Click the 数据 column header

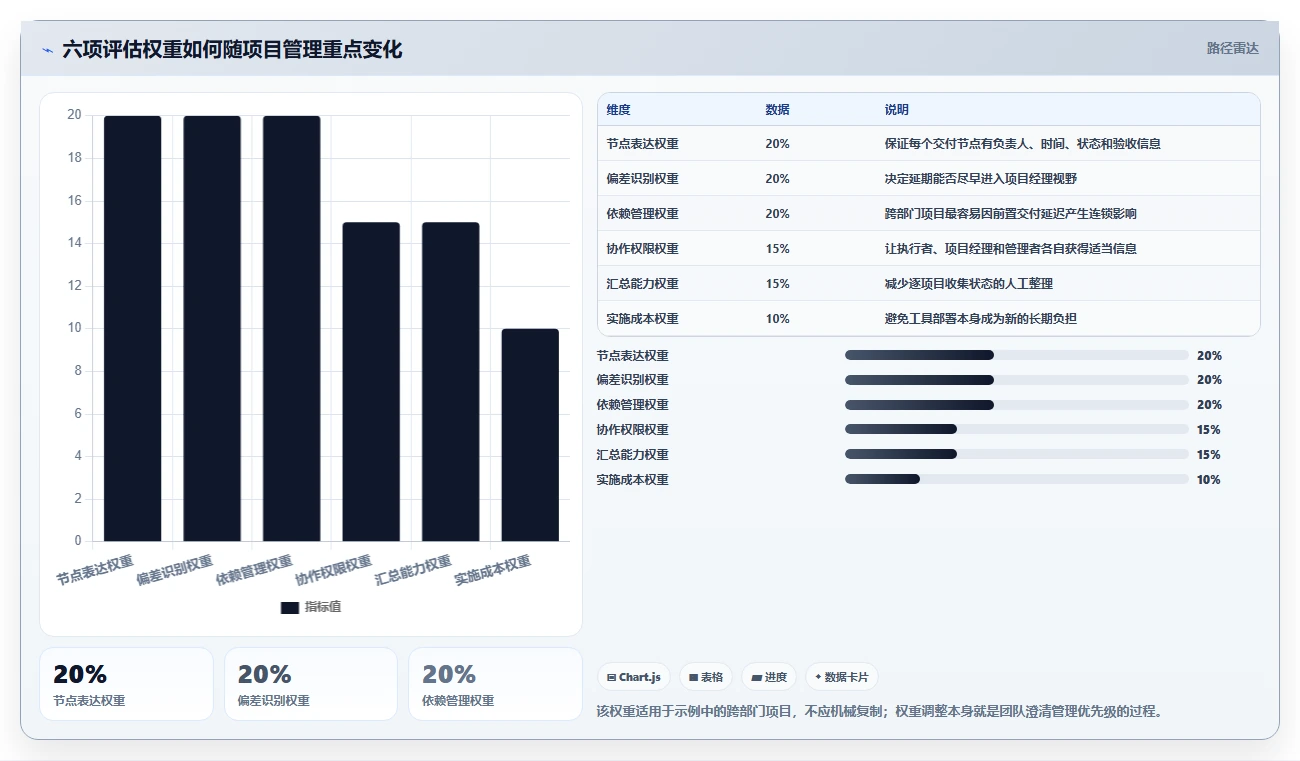click(x=777, y=110)
